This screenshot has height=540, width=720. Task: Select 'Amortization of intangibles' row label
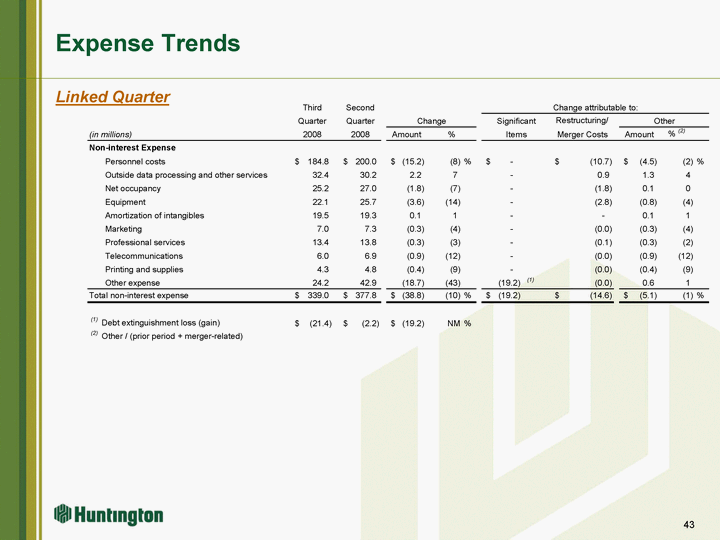click(x=154, y=215)
